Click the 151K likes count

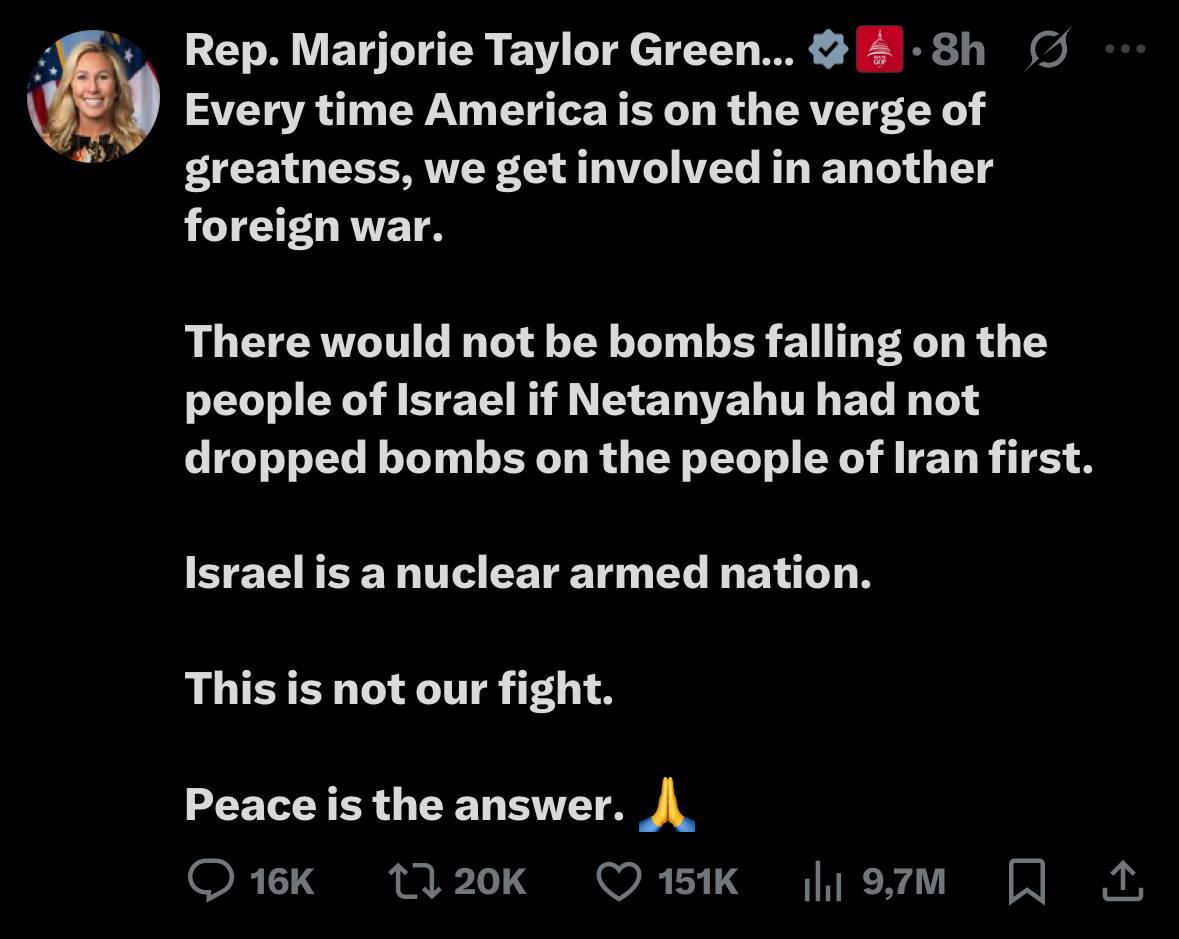[x=698, y=881]
